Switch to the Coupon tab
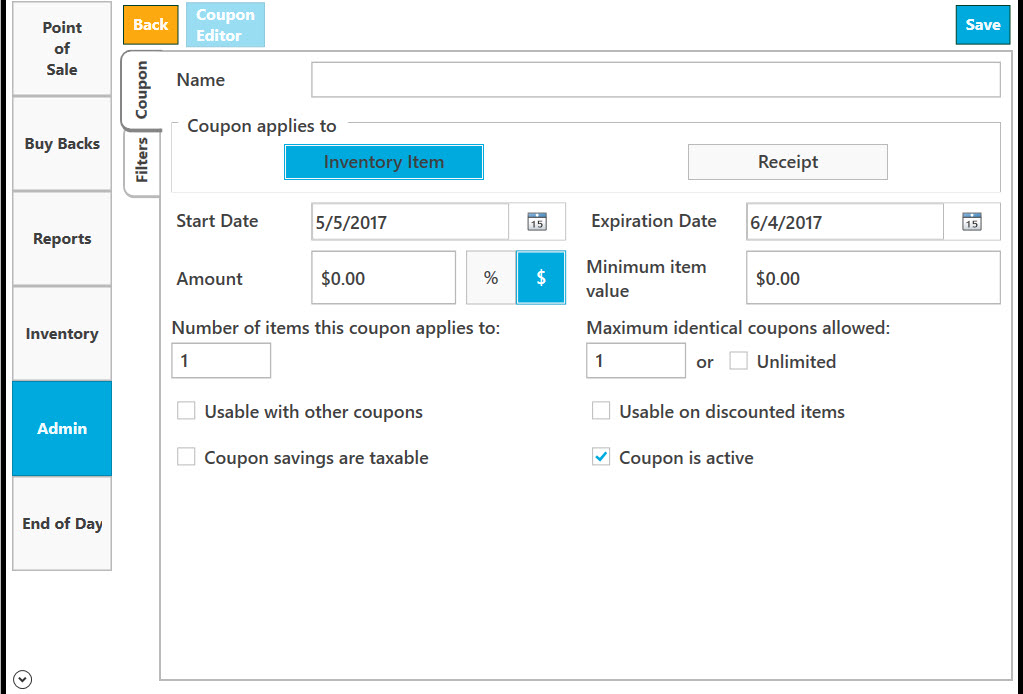This screenshot has height=694, width=1023. (141, 90)
